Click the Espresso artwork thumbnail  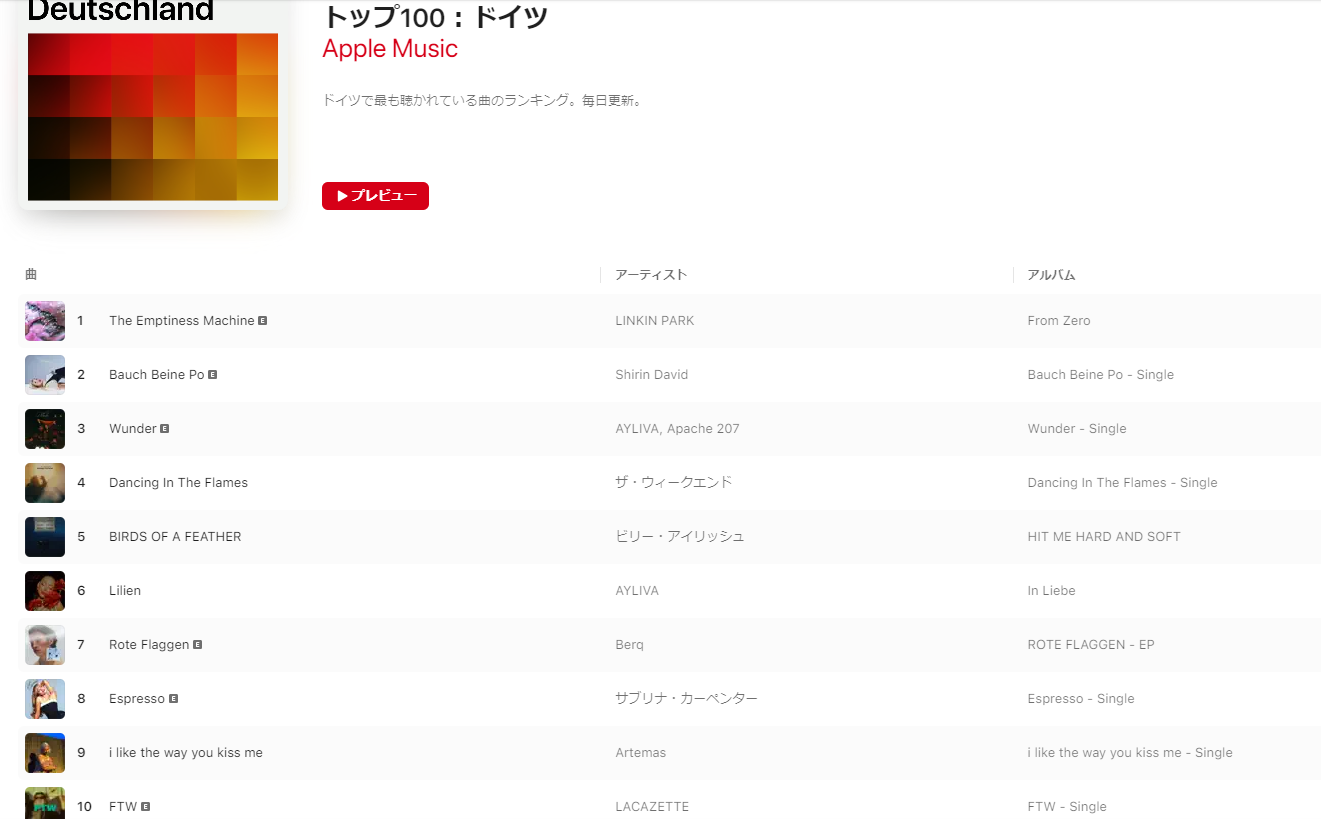(45, 699)
